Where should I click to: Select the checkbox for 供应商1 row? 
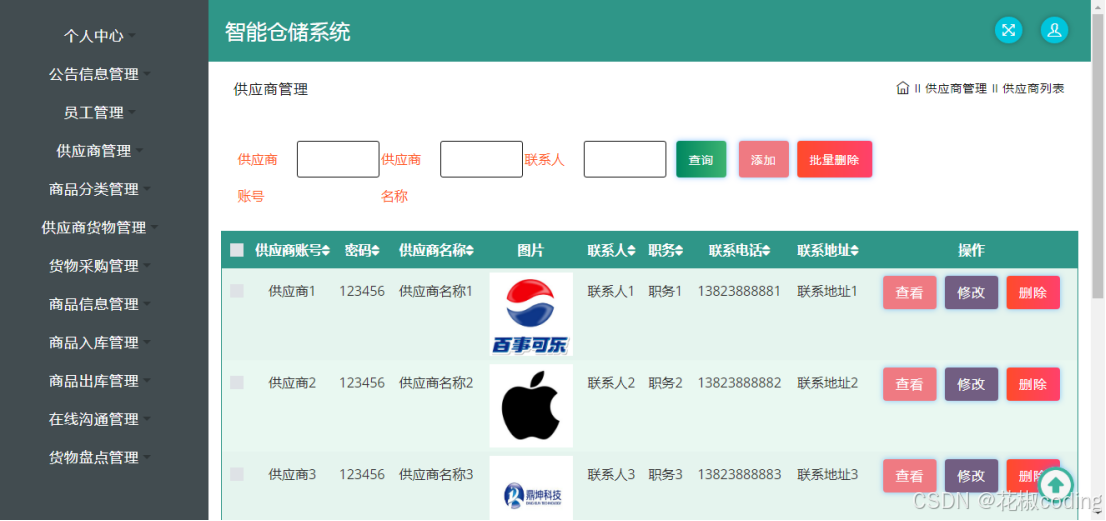tap(237, 291)
